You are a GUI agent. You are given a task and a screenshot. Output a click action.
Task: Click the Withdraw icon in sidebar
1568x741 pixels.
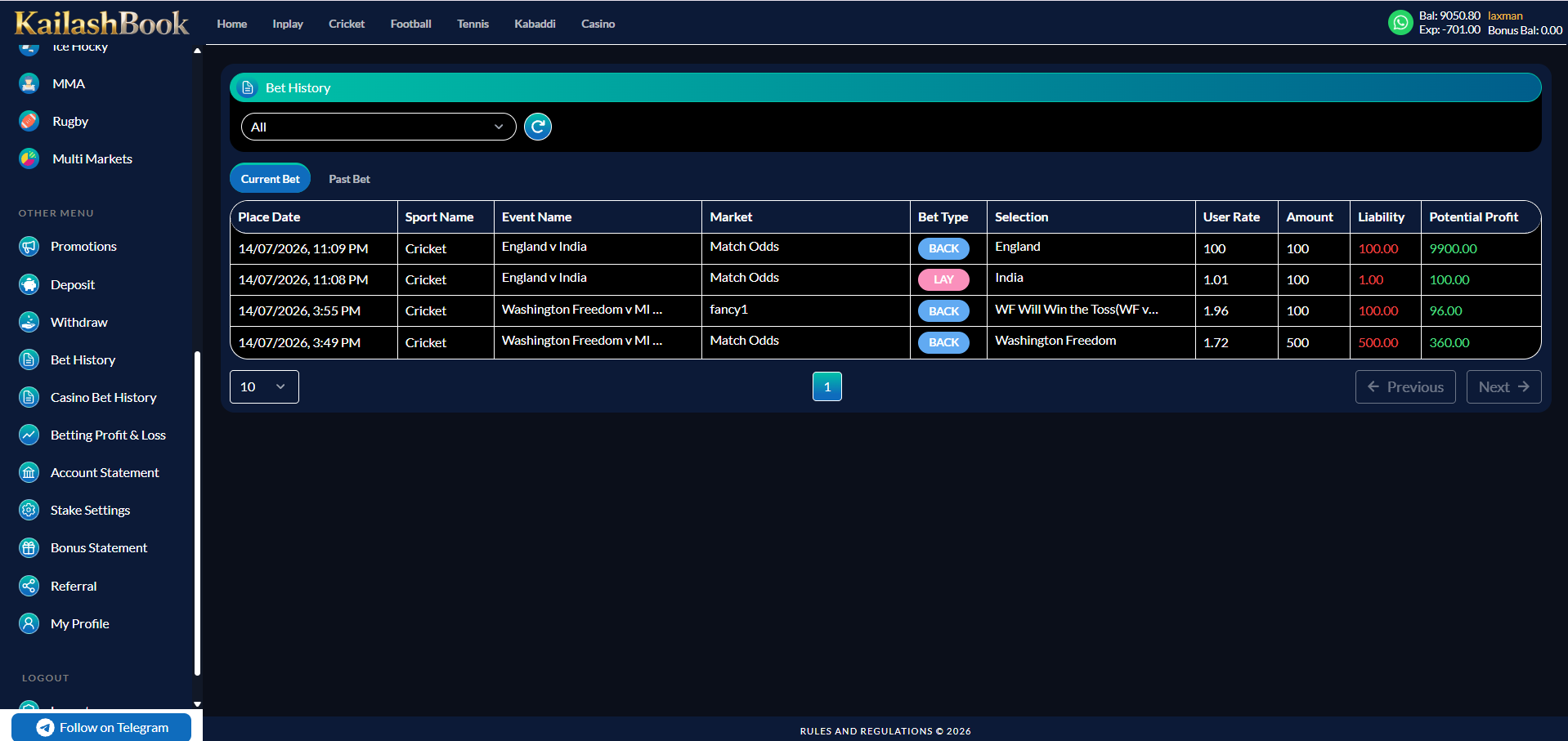pos(29,322)
